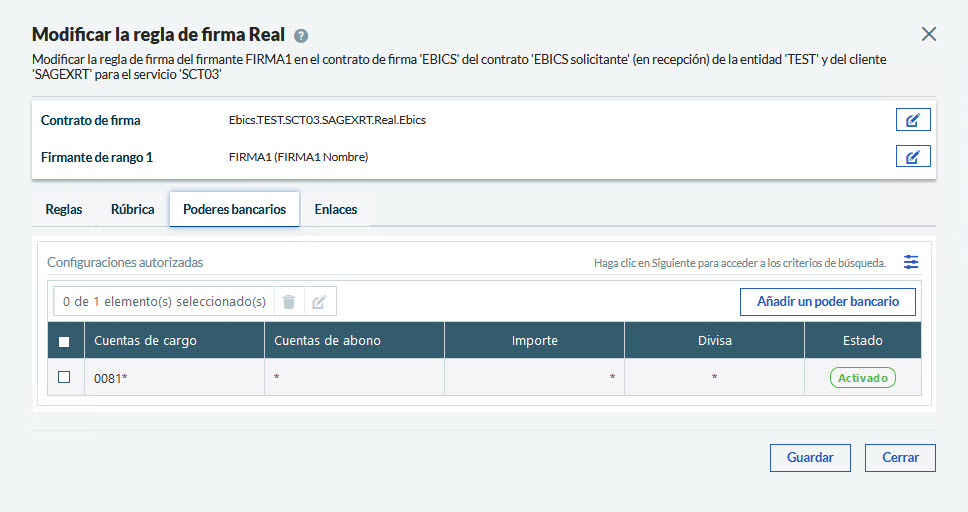Click the edit selected element icon

[x=319, y=302]
